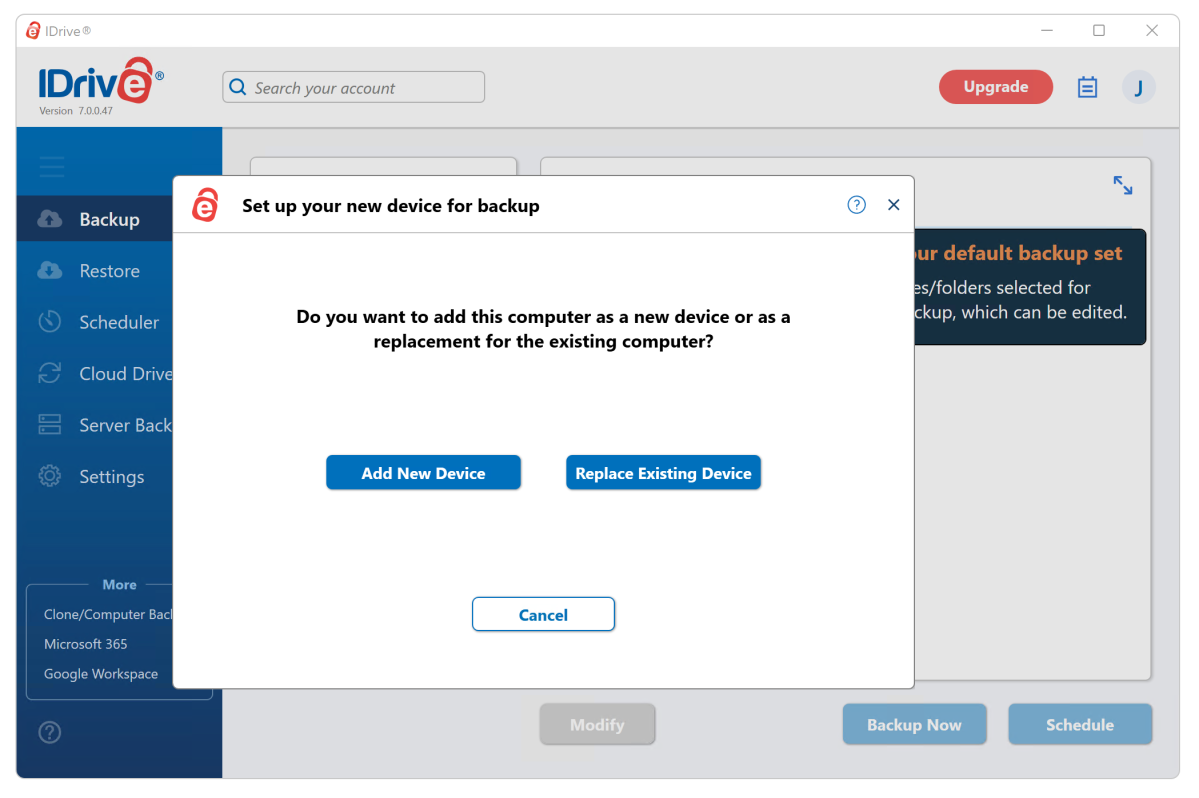1199x798 pixels.
Task: Click the Add New Device button
Action: tap(423, 472)
